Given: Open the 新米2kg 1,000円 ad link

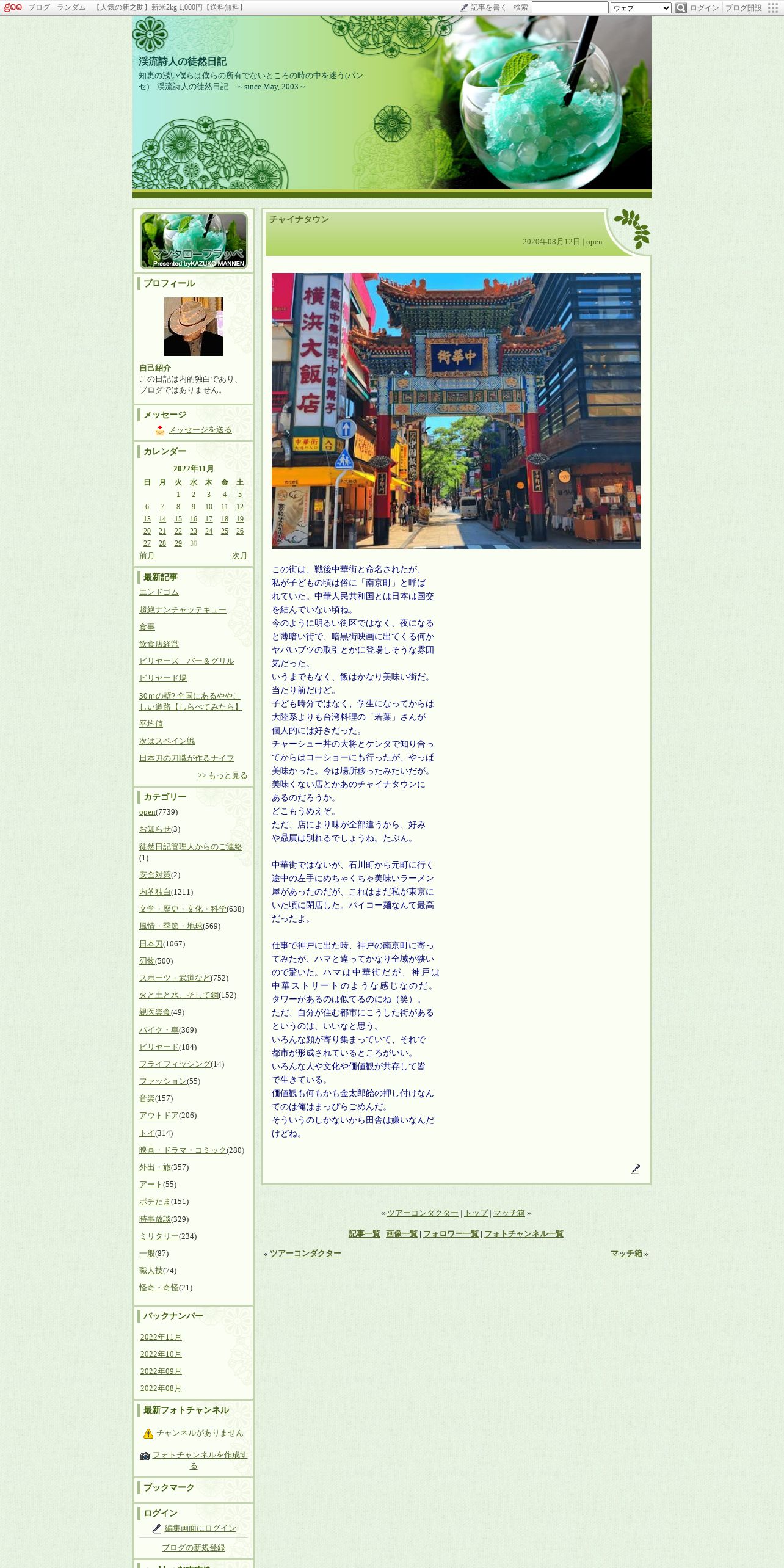Looking at the screenshot, I should point(170,8).
